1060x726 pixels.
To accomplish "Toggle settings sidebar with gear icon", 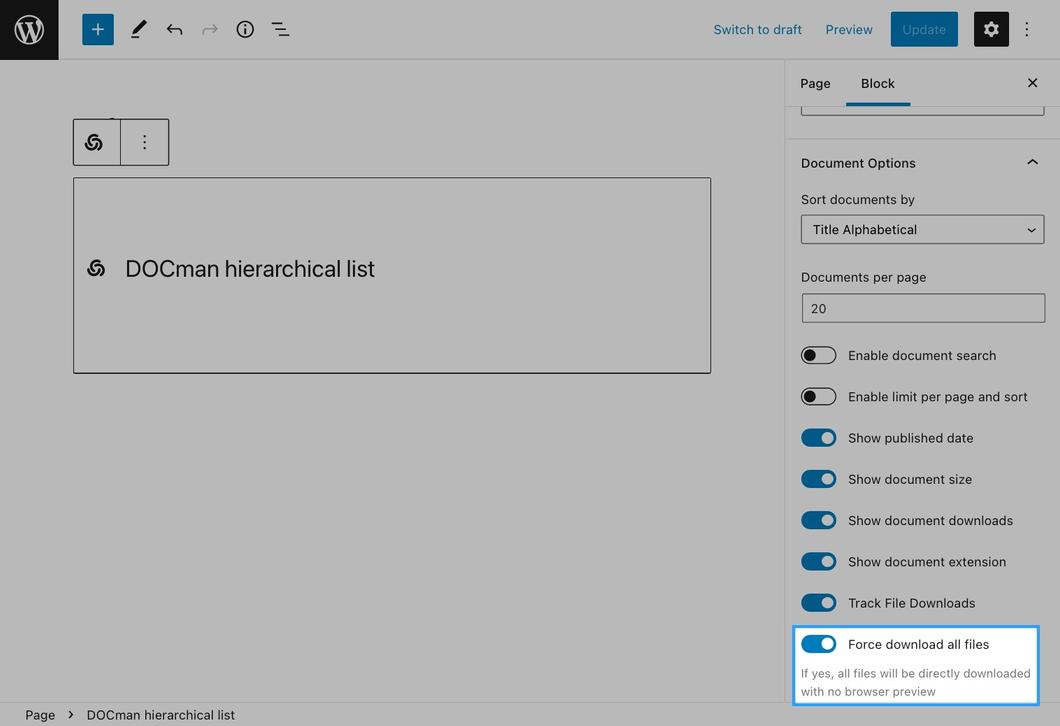I will (991, 29).
